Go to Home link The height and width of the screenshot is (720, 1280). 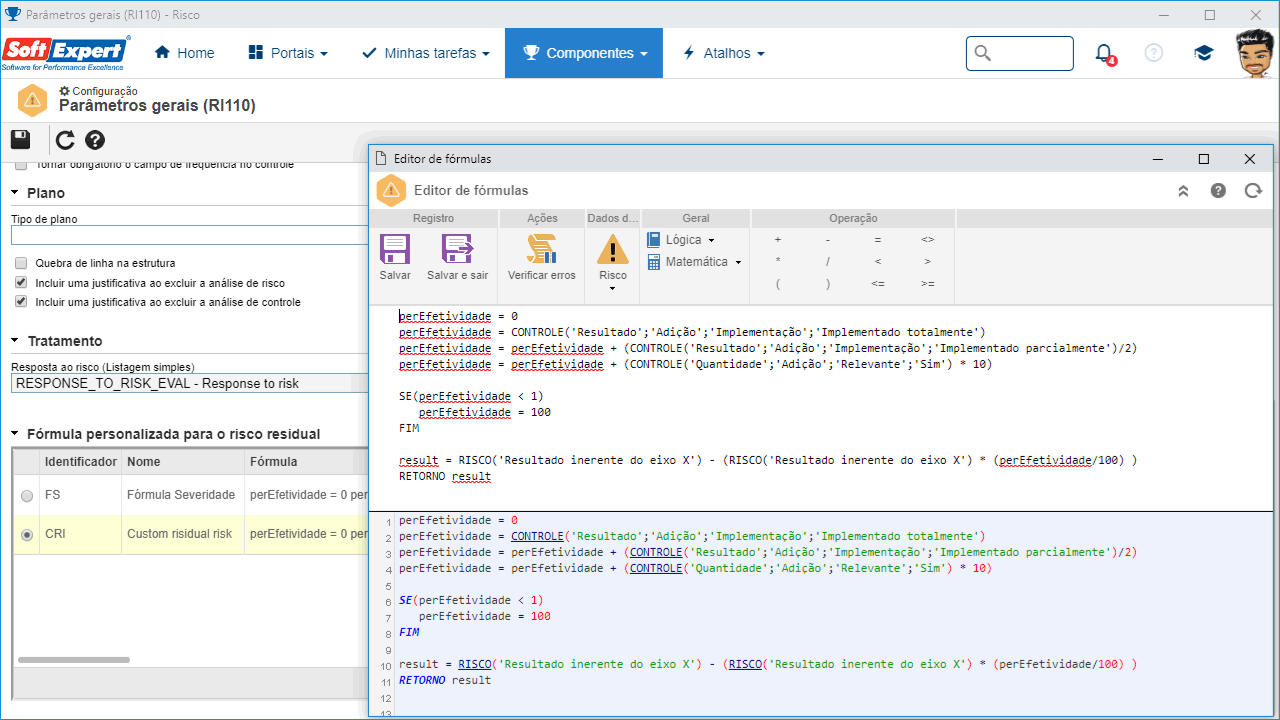point(185,53)
